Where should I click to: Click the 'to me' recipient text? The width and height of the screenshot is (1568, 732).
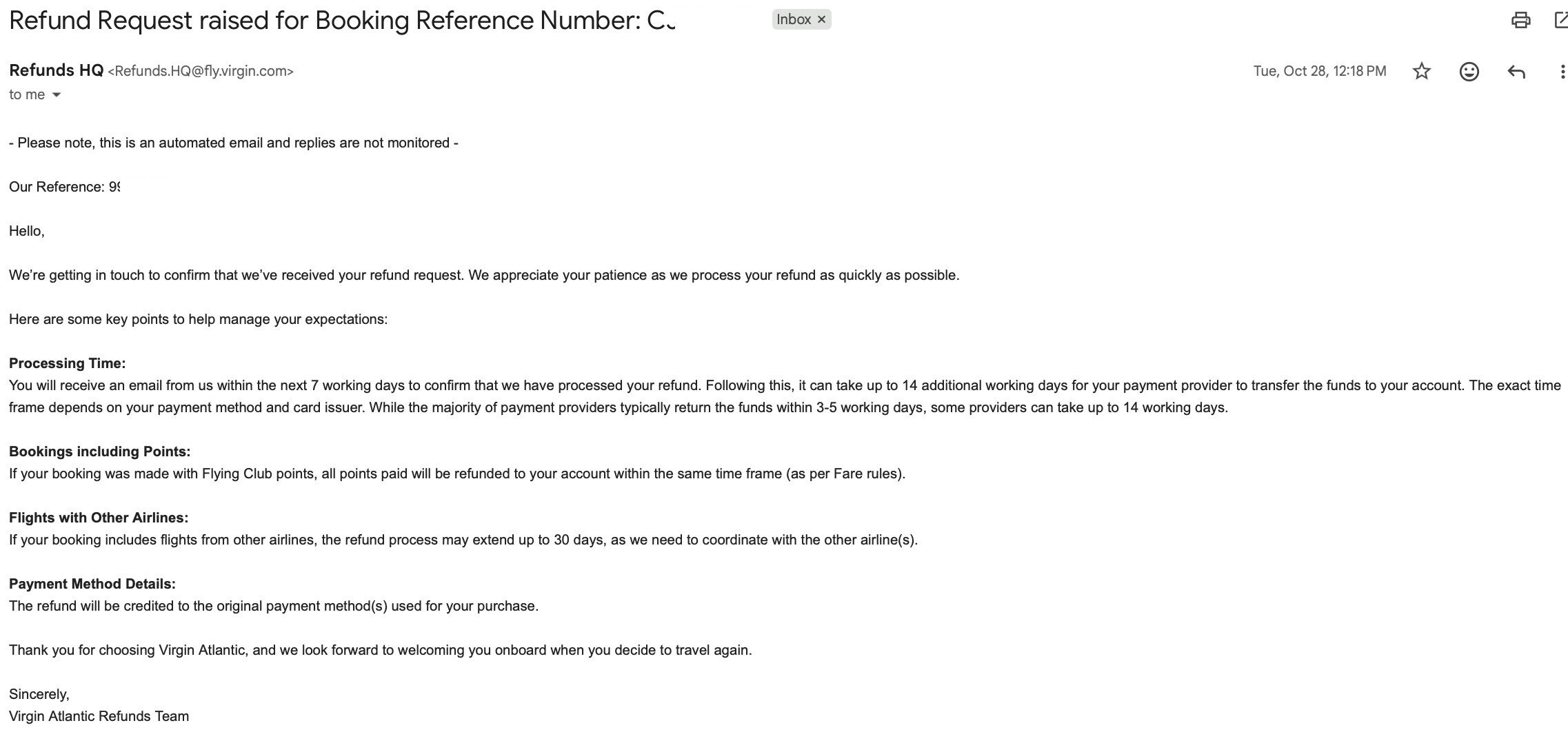click(x=27, y=95)
